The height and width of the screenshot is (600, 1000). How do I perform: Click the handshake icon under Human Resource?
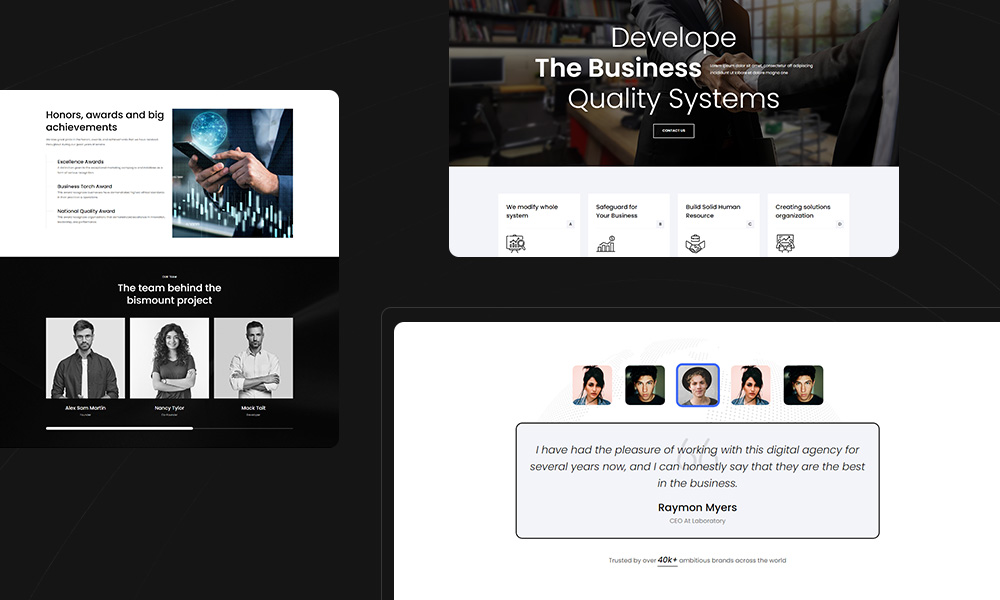tap(696, 243)
